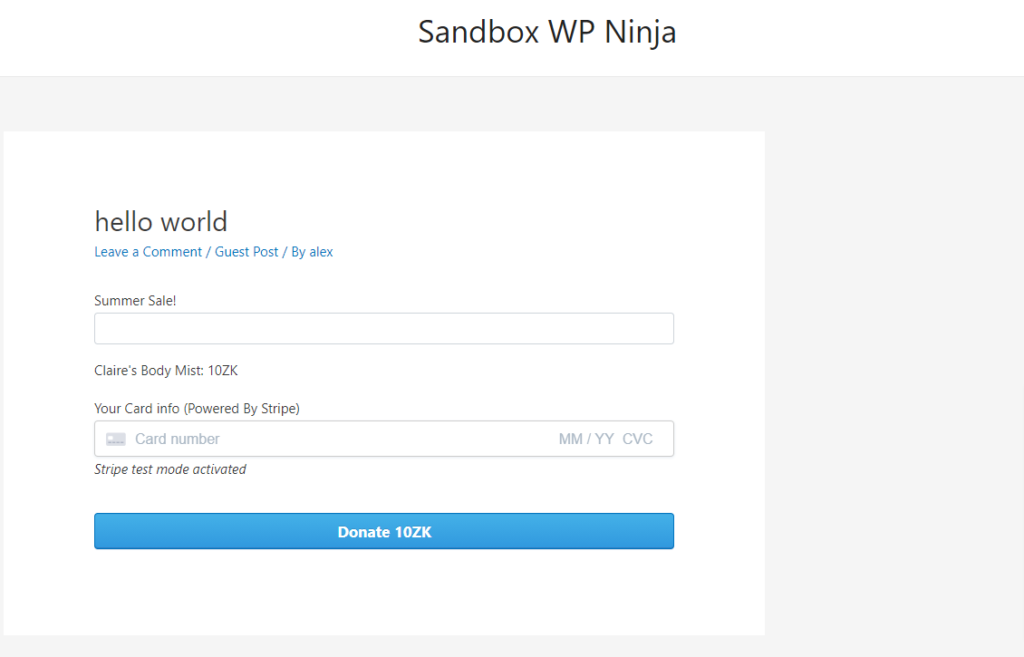
Task: Click the credit card icon in Stripe field
Action: tap(116, 439)
